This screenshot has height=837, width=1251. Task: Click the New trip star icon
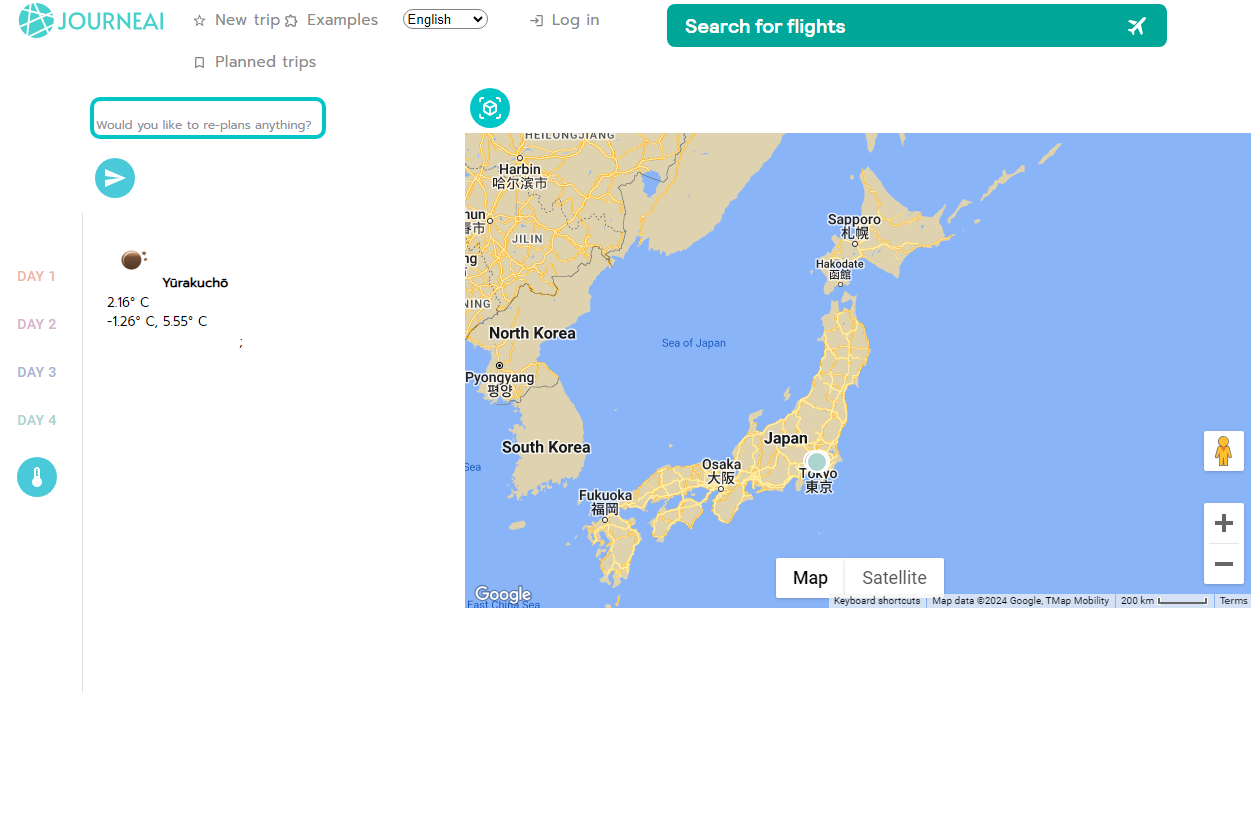point(199,21)
